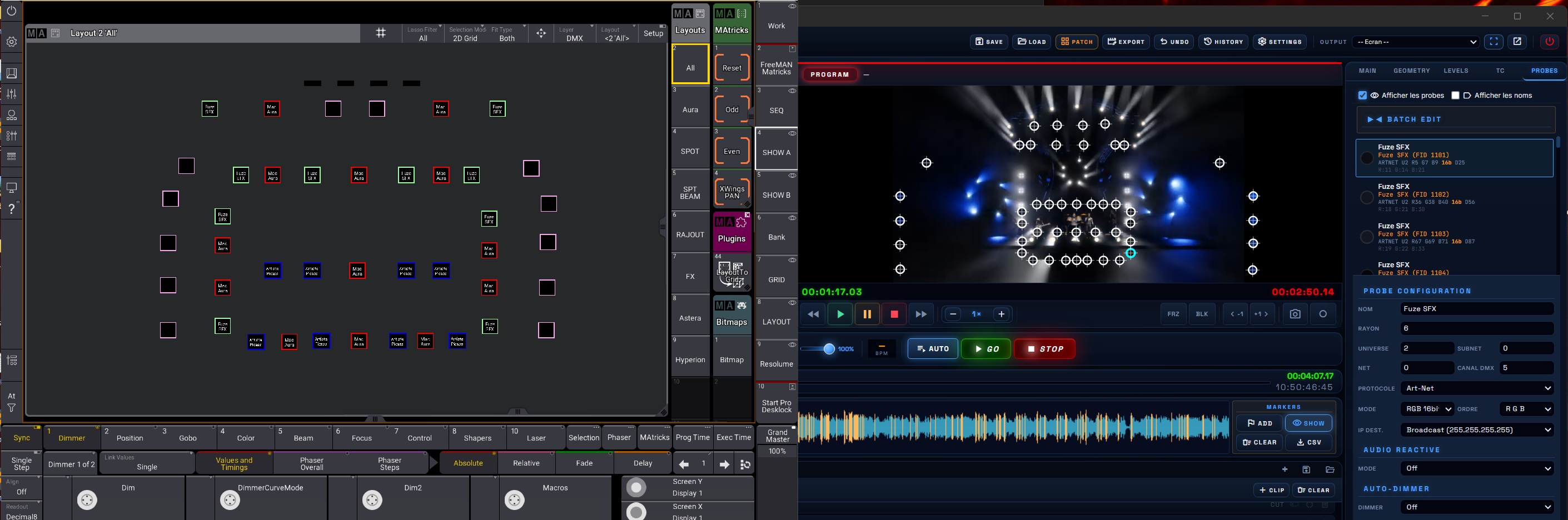This screenshot has height=520, width=1568.
Task: Click the Dim encoder dial
Action: 87,500
